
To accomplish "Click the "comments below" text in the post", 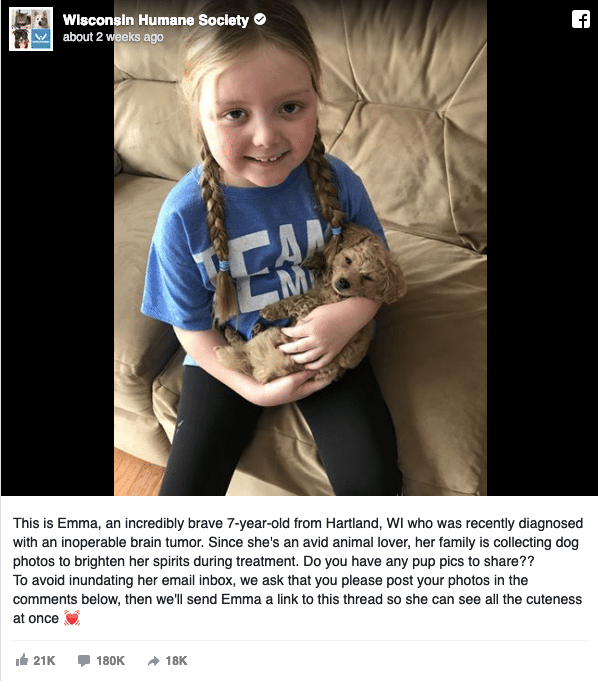I will click(x=66, y=599).
